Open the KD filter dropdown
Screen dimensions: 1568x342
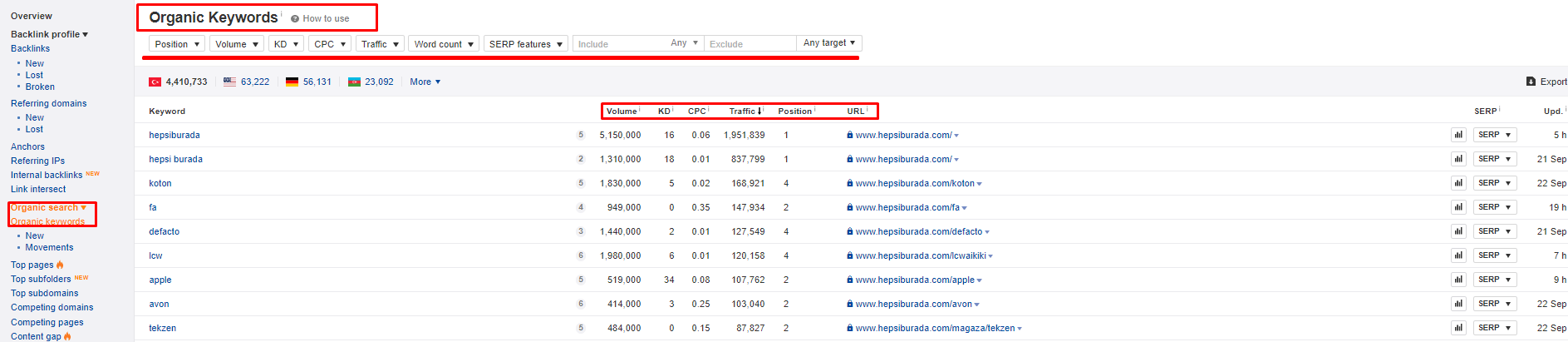click(286, 44)
